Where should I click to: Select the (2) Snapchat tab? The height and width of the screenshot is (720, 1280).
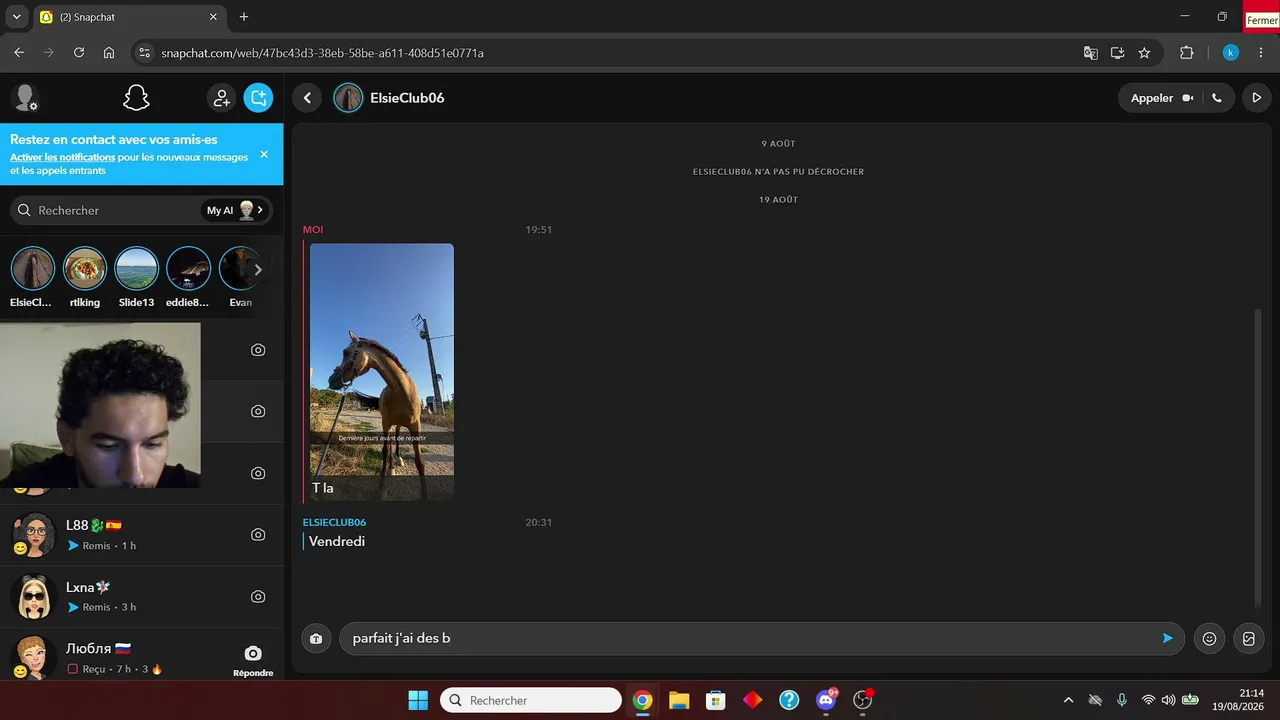point(130,17)
